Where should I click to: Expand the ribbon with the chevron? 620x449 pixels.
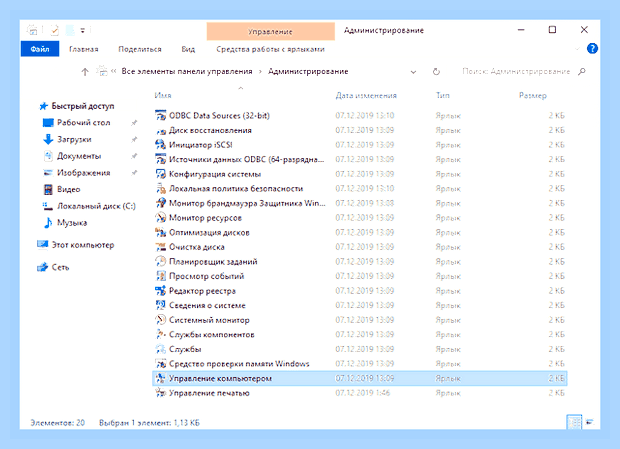[578, 49]
